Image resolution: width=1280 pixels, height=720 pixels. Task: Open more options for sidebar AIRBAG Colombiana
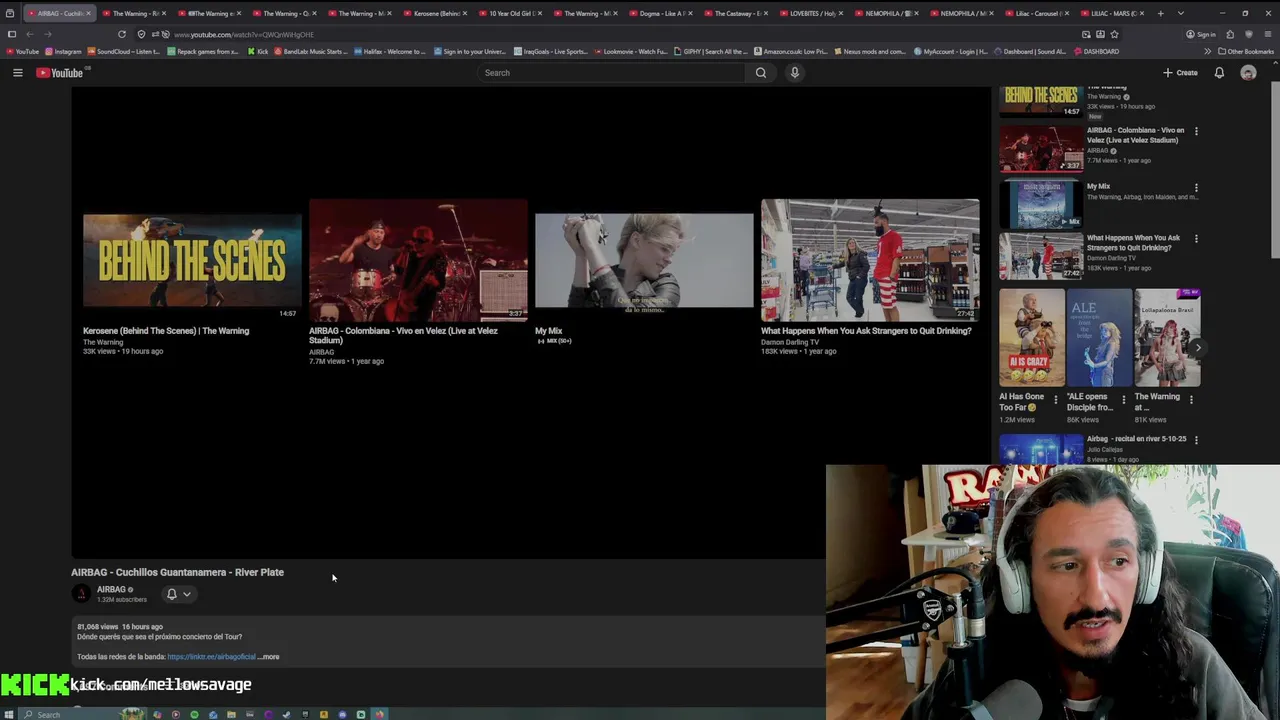pos(1196,131)
